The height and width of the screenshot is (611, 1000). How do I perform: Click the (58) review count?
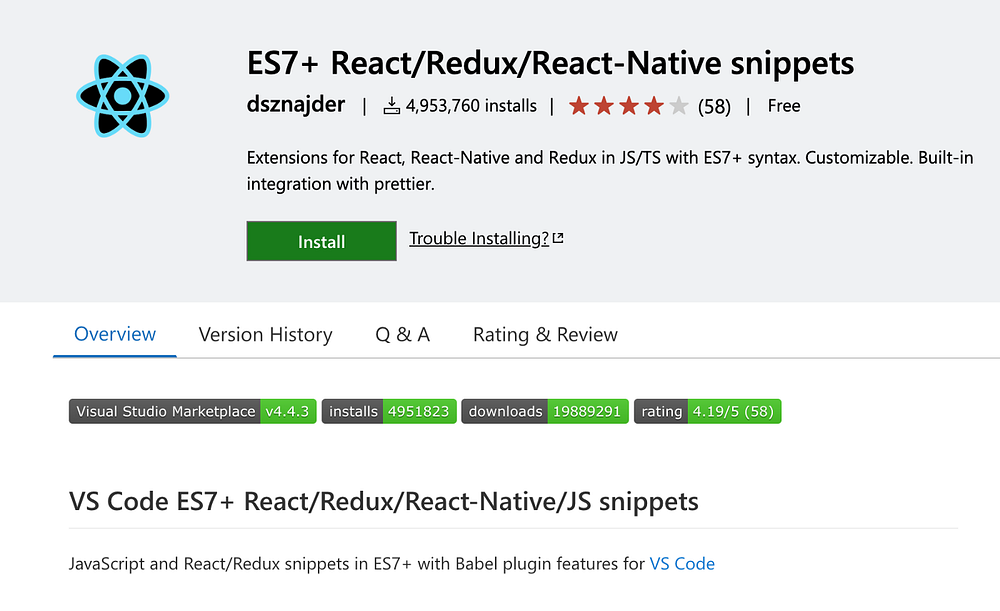[x=714, y=106]
